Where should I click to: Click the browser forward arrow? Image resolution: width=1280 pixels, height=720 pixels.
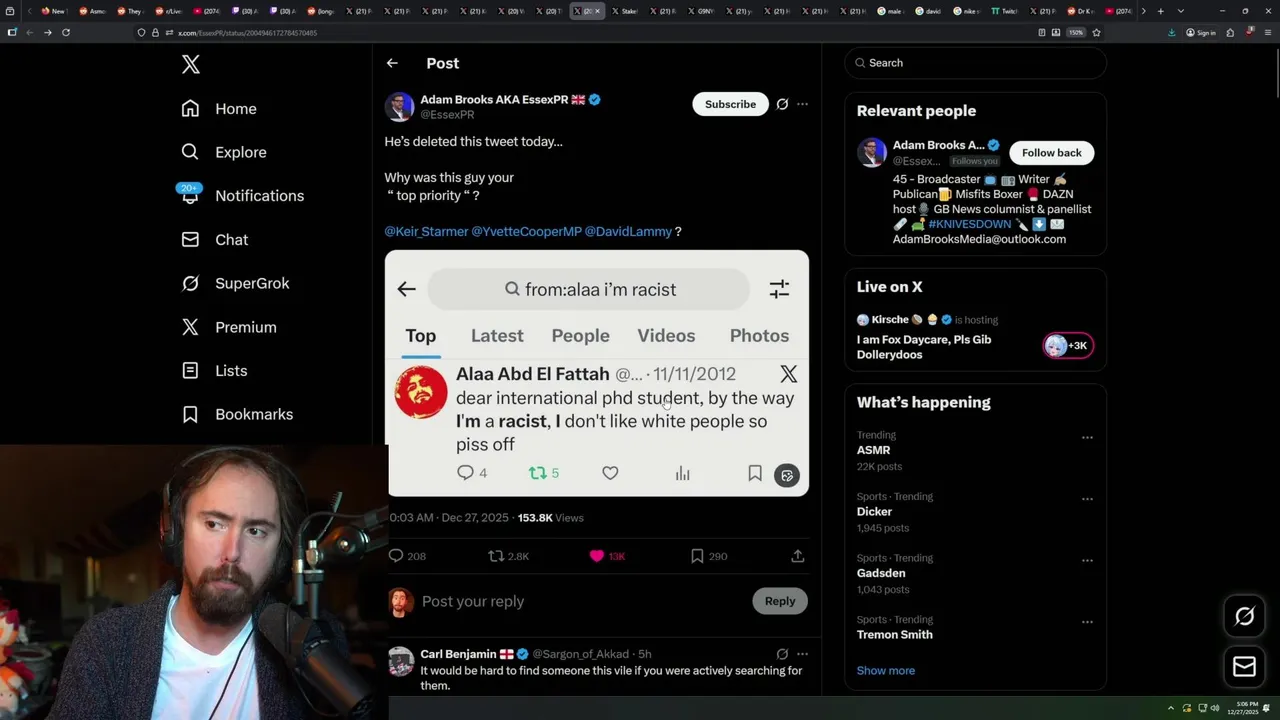47,33
